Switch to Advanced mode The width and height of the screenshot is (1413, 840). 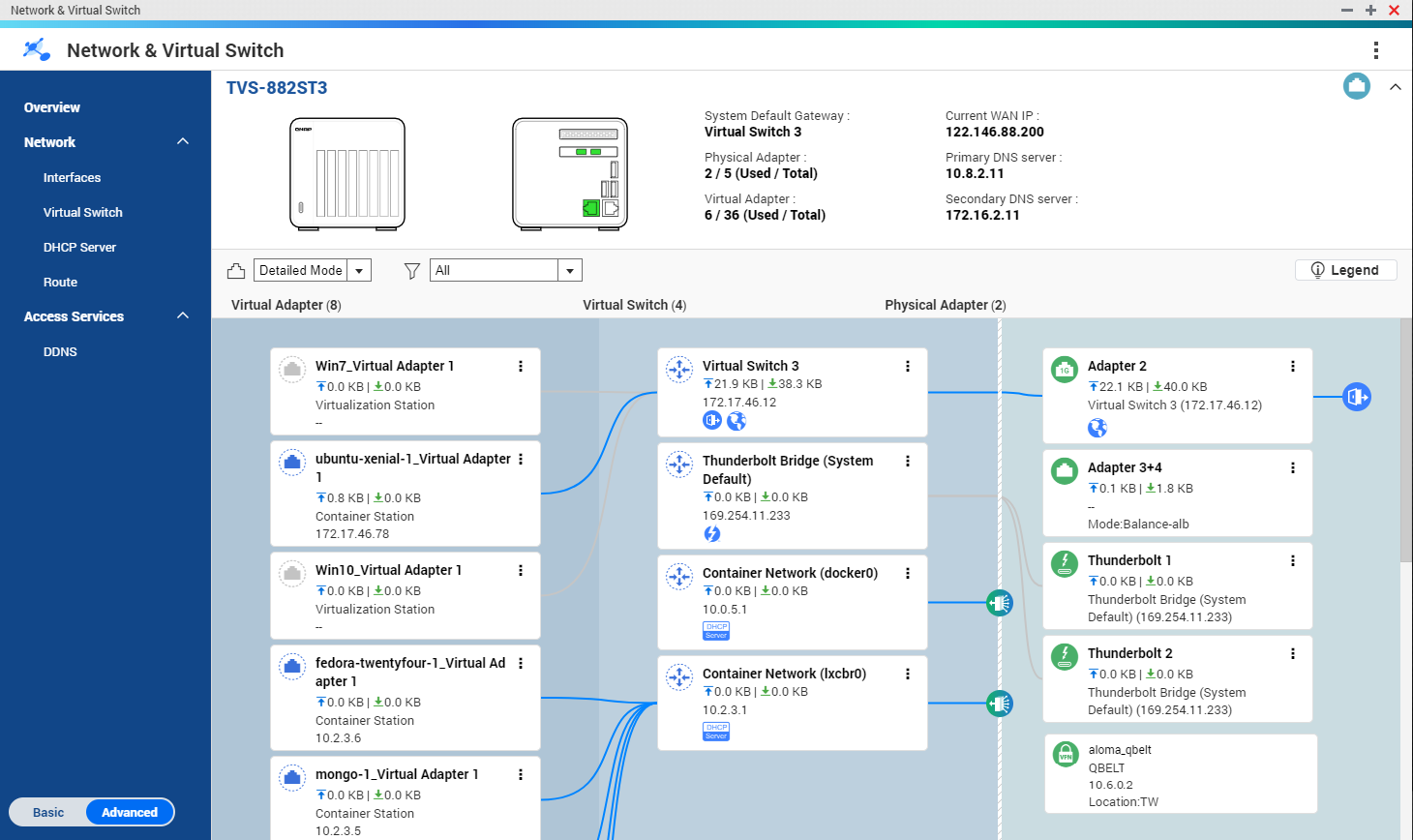(x=130, y=812)
